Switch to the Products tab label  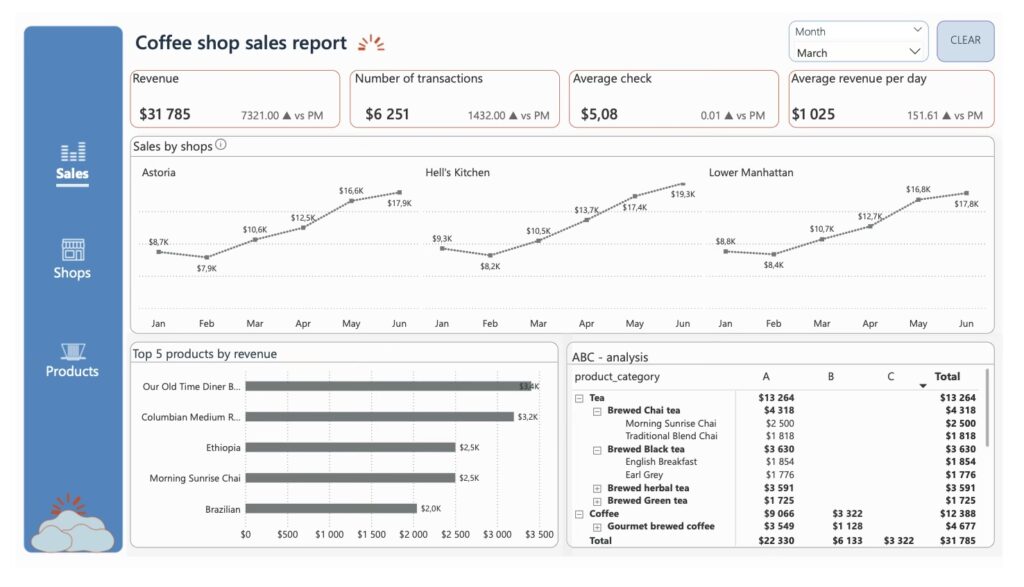72,372
